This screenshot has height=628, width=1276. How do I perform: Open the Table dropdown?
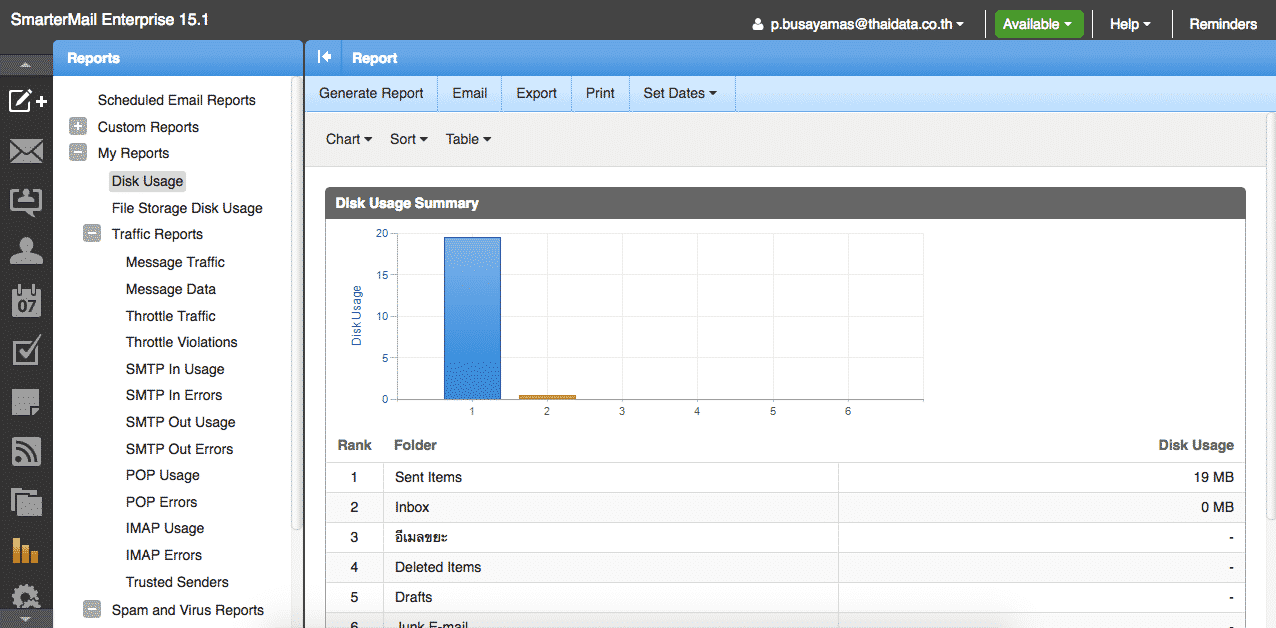pos(469,139)
